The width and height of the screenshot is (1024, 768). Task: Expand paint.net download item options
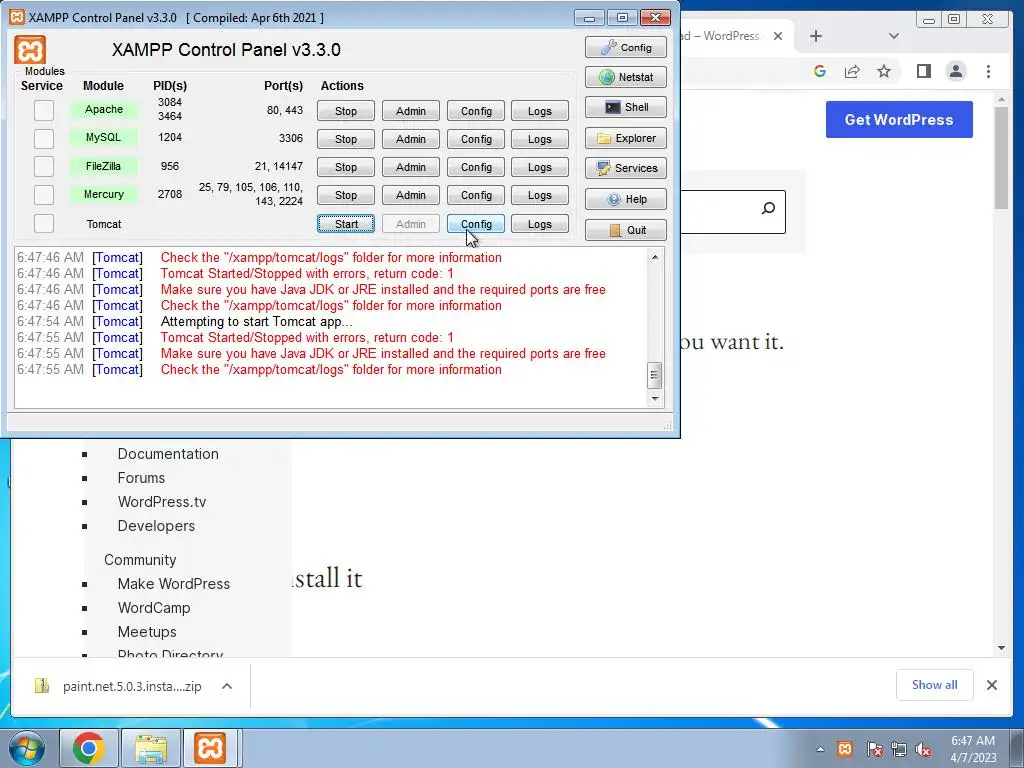[227, 686]
